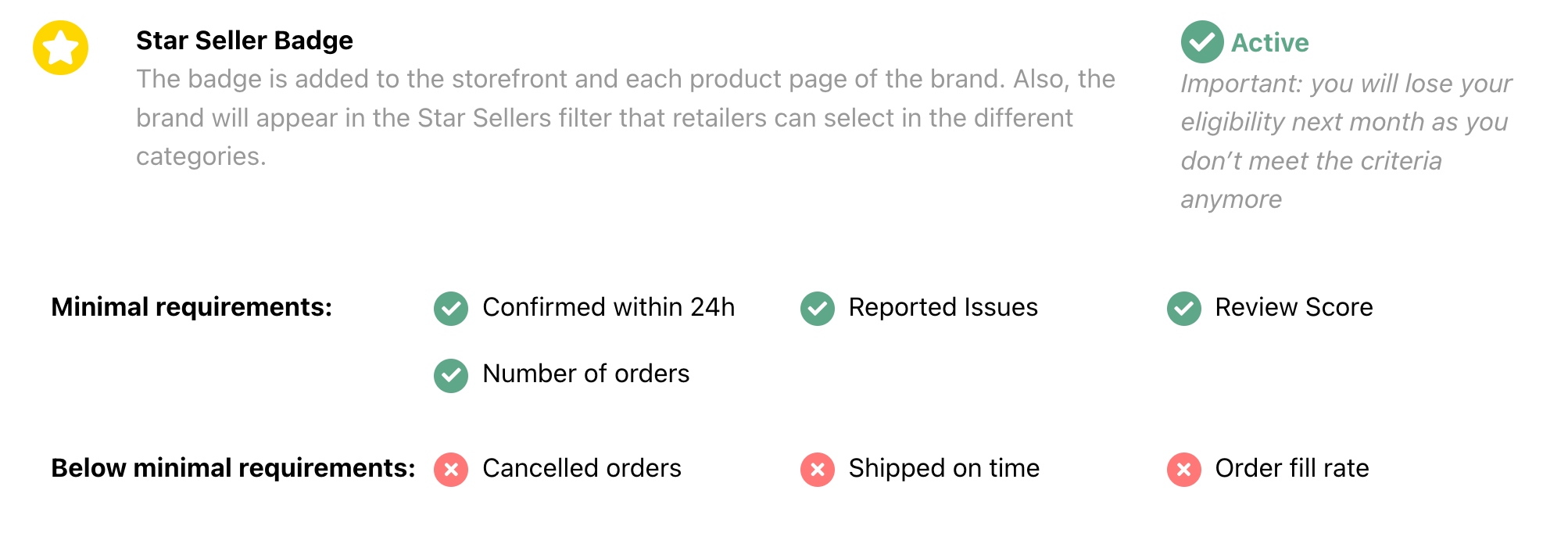Click the green check beside Review Score
This screenshot has width=1568, height=533.
(1184, 309)
